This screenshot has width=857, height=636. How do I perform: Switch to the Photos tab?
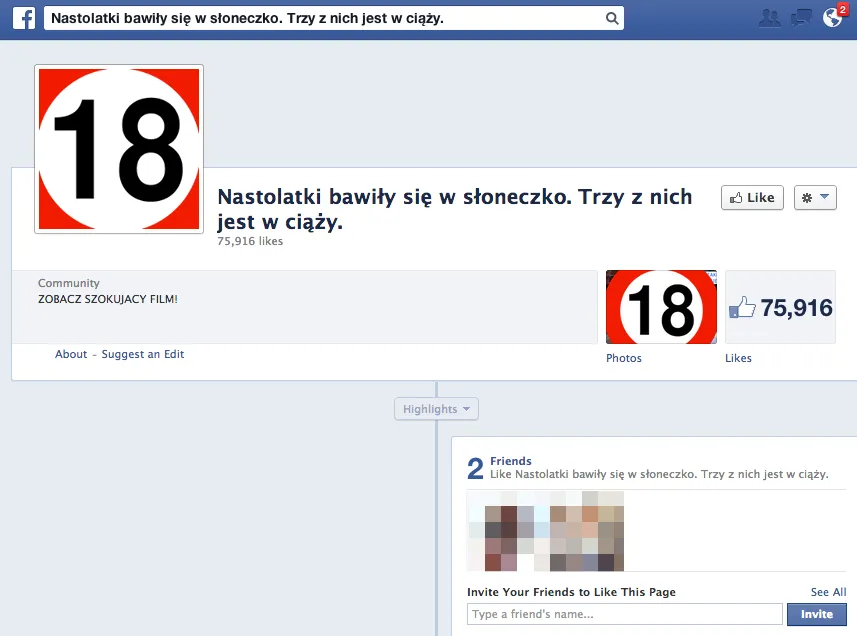(623, 358)
